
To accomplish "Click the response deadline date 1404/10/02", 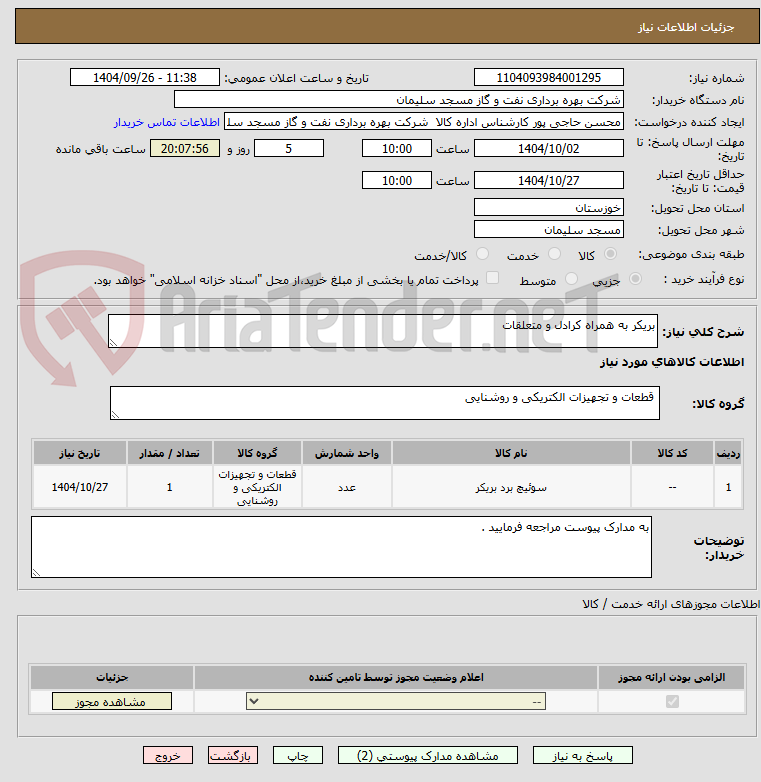I will [549, 149].
